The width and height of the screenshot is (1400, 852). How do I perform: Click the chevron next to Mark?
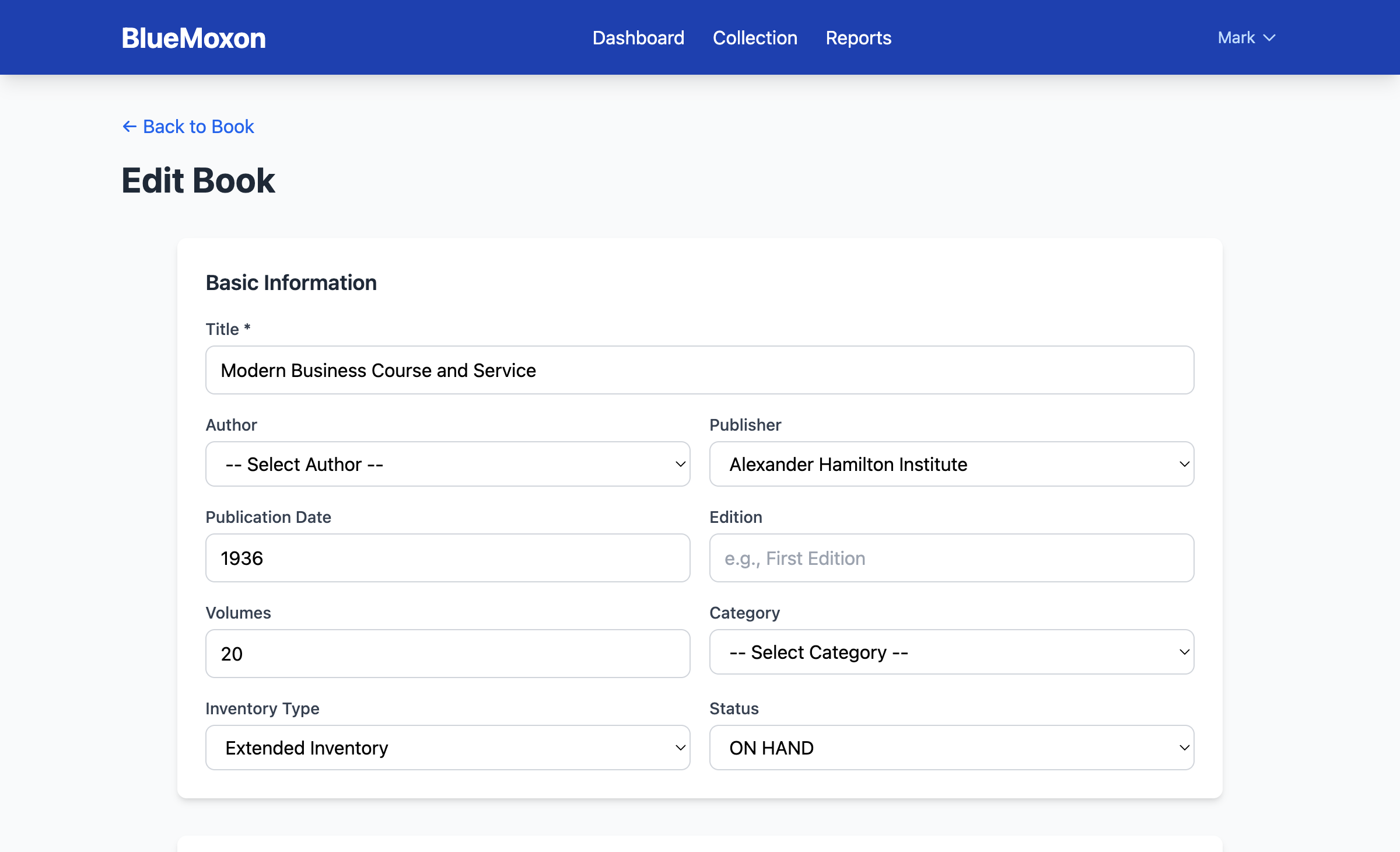(x=1269, y=38)
